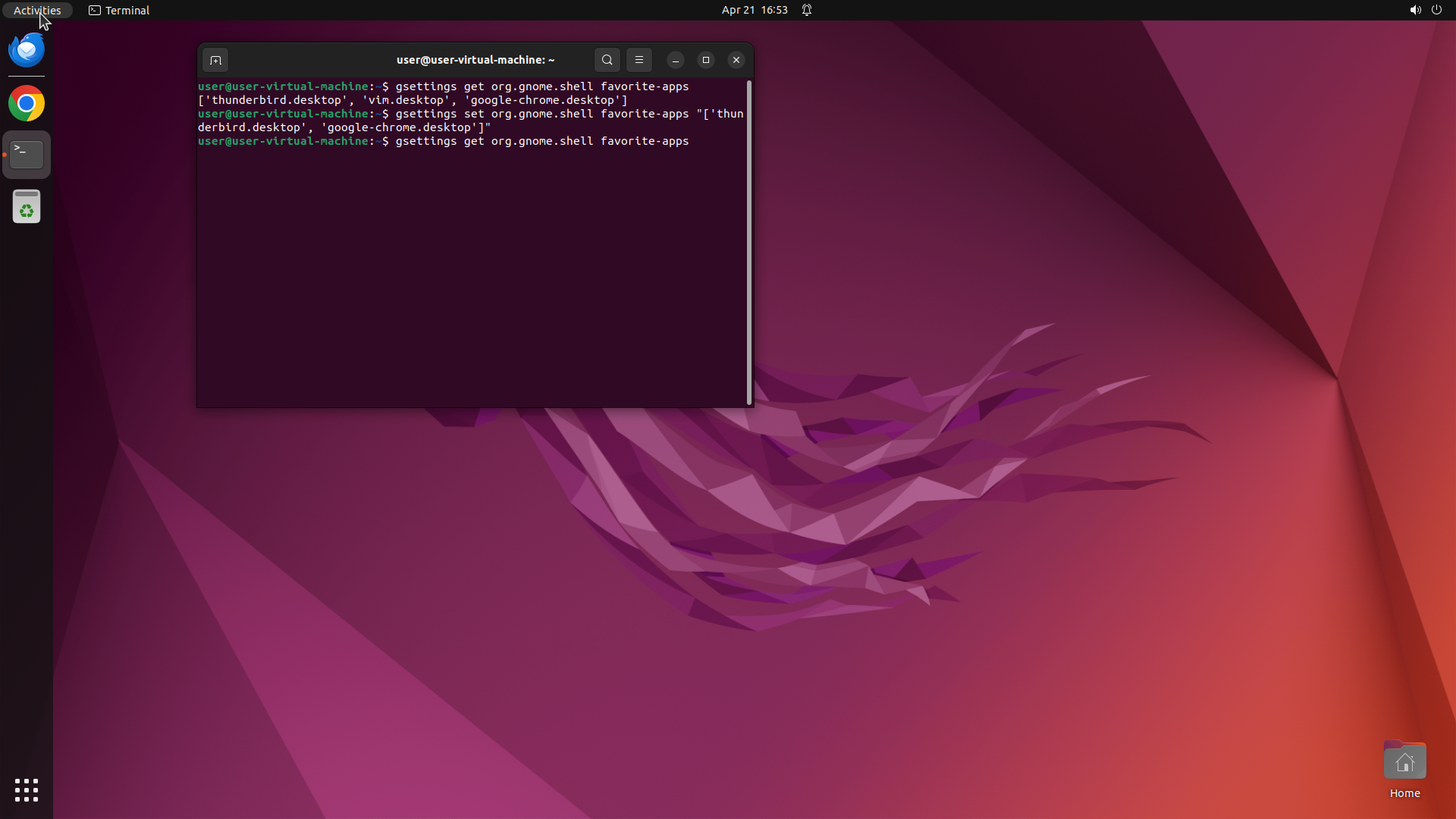Viewport: 1456px width, 819px height.
Task: Open the terminal hamburger menu
Action: pyautogui.click(x=639, y=60)
